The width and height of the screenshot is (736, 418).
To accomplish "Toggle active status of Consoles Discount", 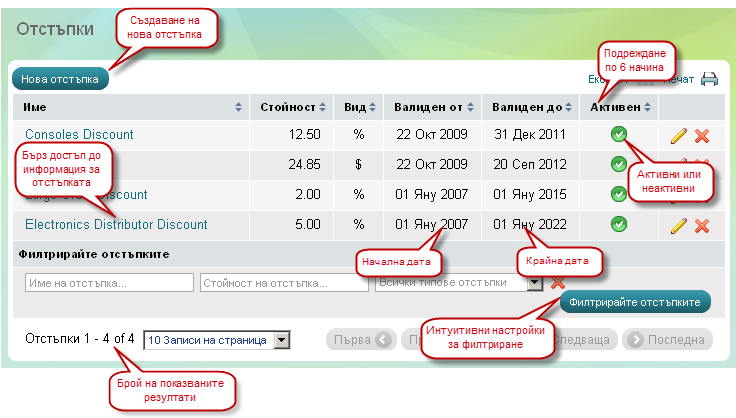I will tap(619, 134).
